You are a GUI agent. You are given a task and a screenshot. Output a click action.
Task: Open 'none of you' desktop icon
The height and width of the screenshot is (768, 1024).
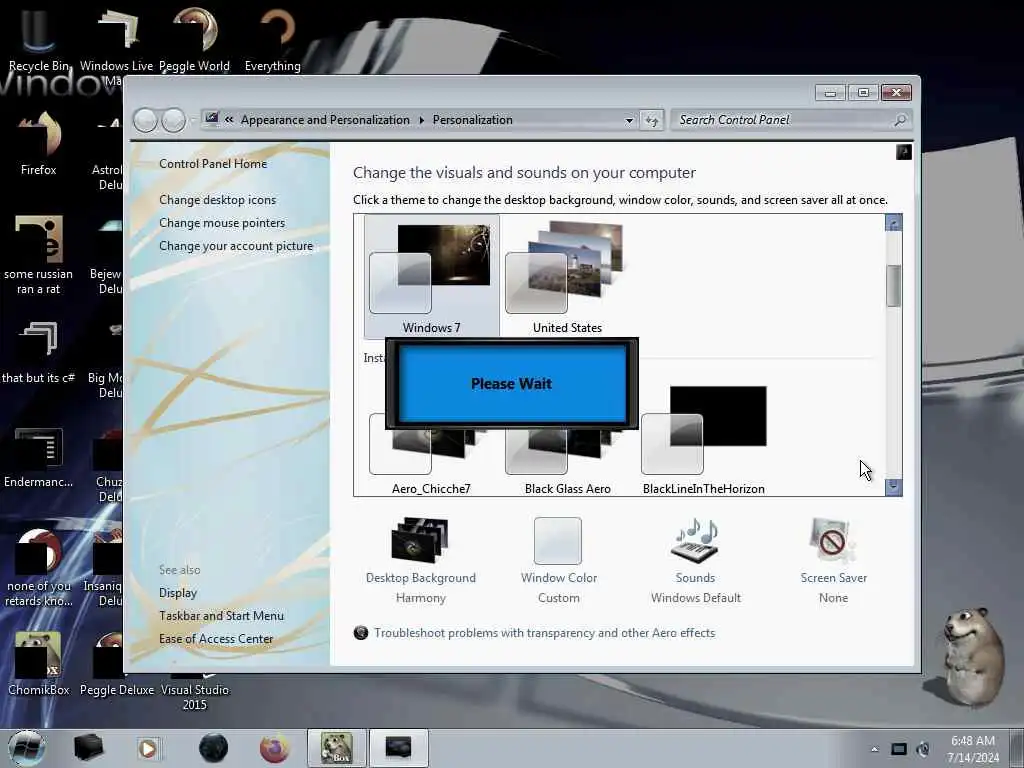pos(39,568)
